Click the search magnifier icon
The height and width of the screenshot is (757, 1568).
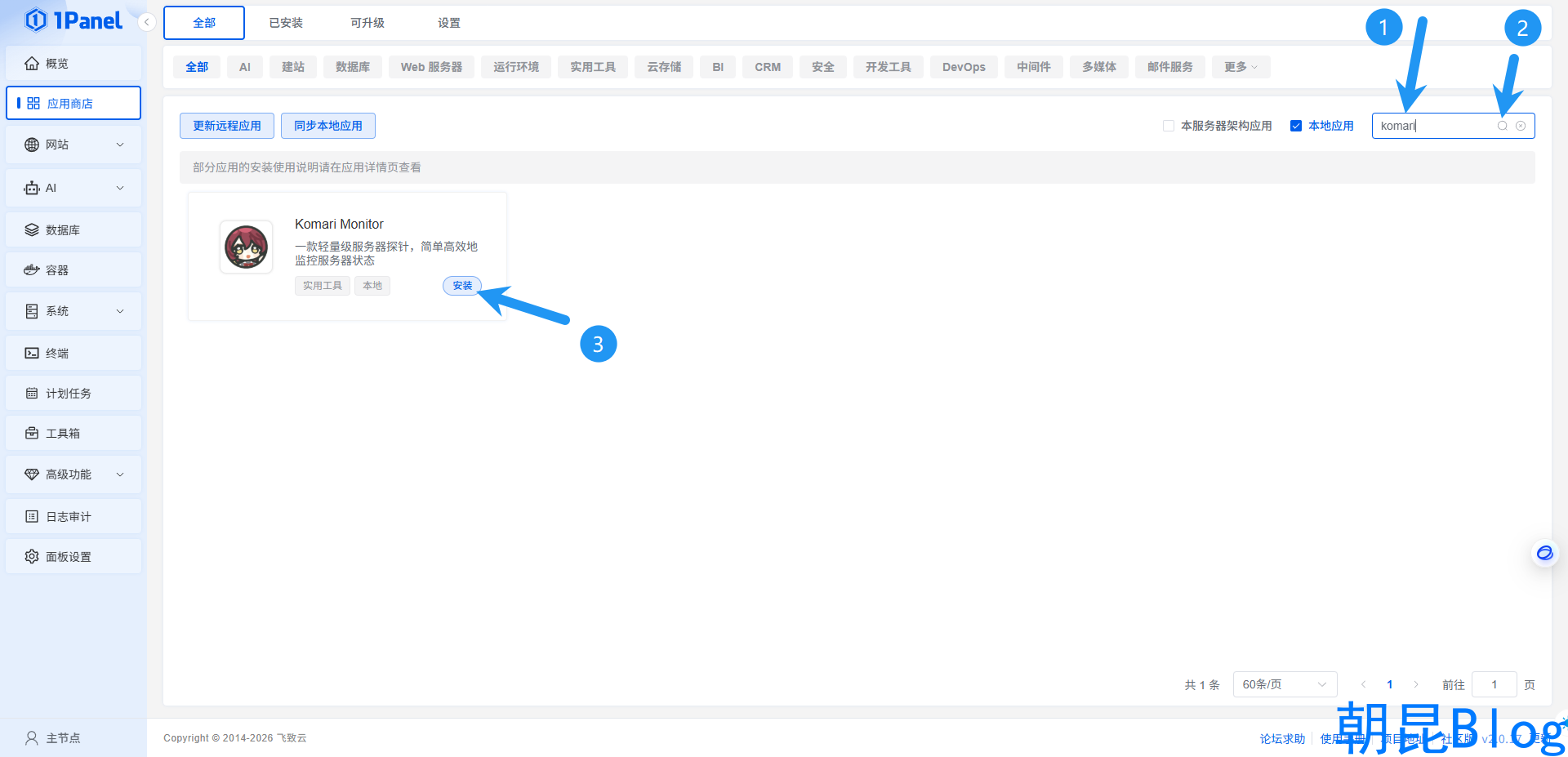click(1502, 126)
